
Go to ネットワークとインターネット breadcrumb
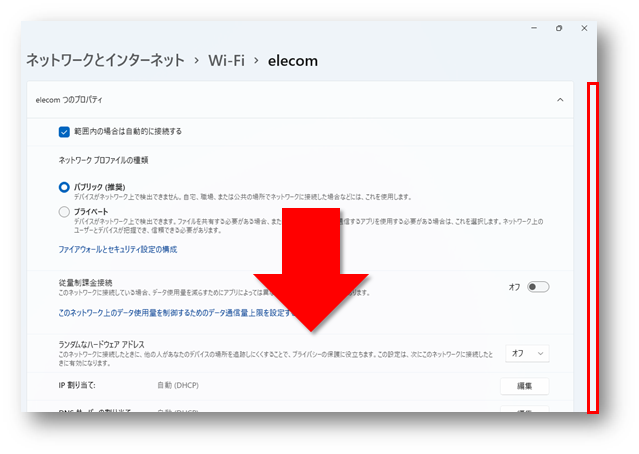[x=105, y=60]
